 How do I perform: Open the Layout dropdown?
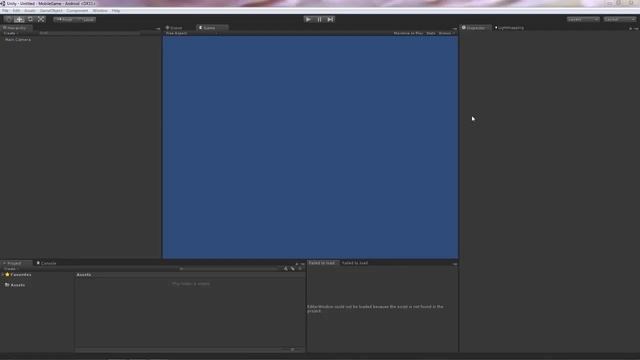pyautogui.click(x=620, y=19)
